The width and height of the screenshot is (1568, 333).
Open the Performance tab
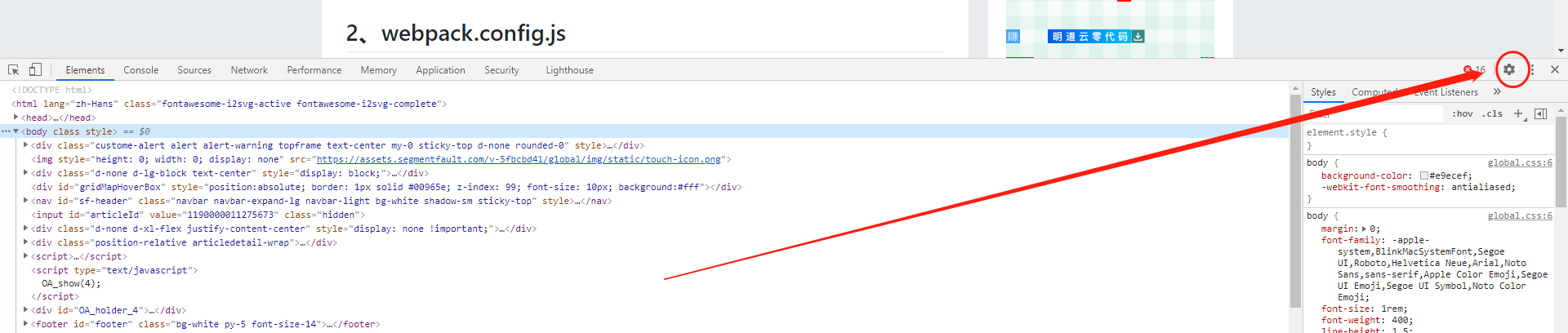coord(314,70)
